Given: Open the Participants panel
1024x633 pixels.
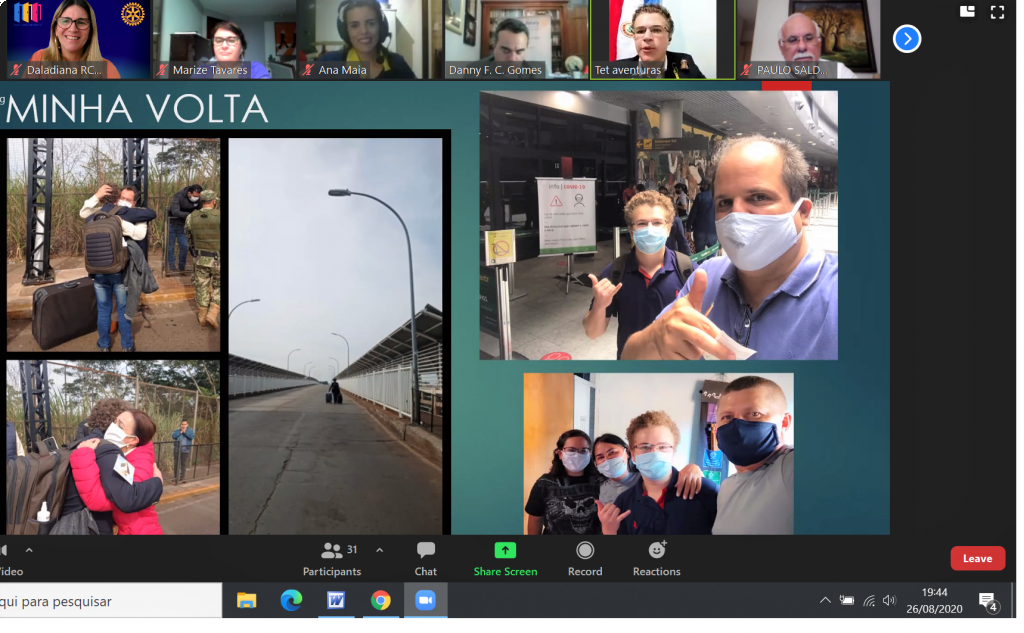Looking at the screenshot, I should pos(332,558).
